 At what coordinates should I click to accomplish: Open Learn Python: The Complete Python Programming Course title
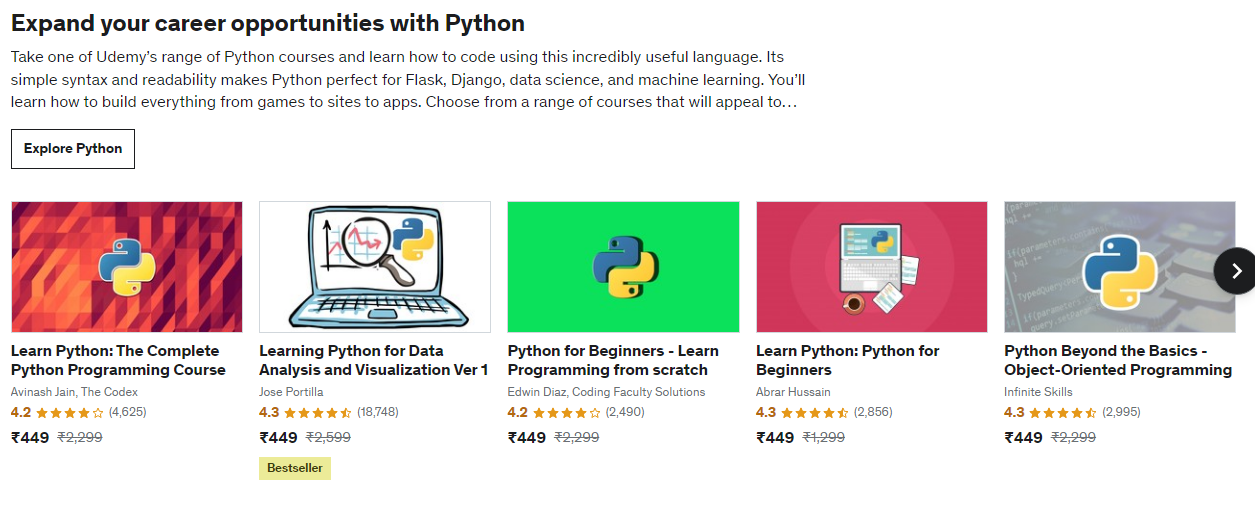click(118, 360)
